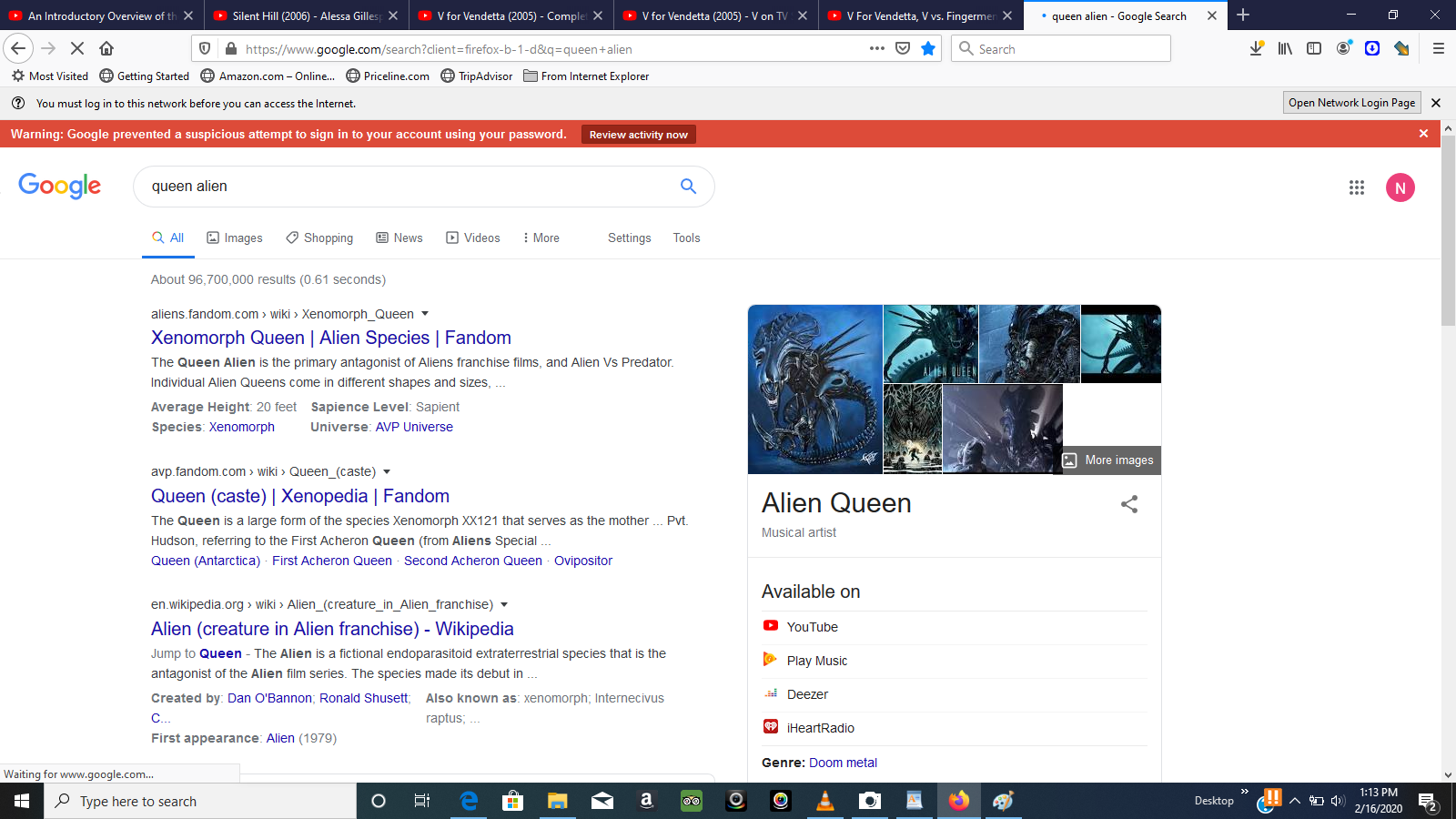
Task: Click More images in knowledge panel
Action: click(1108, 460)
